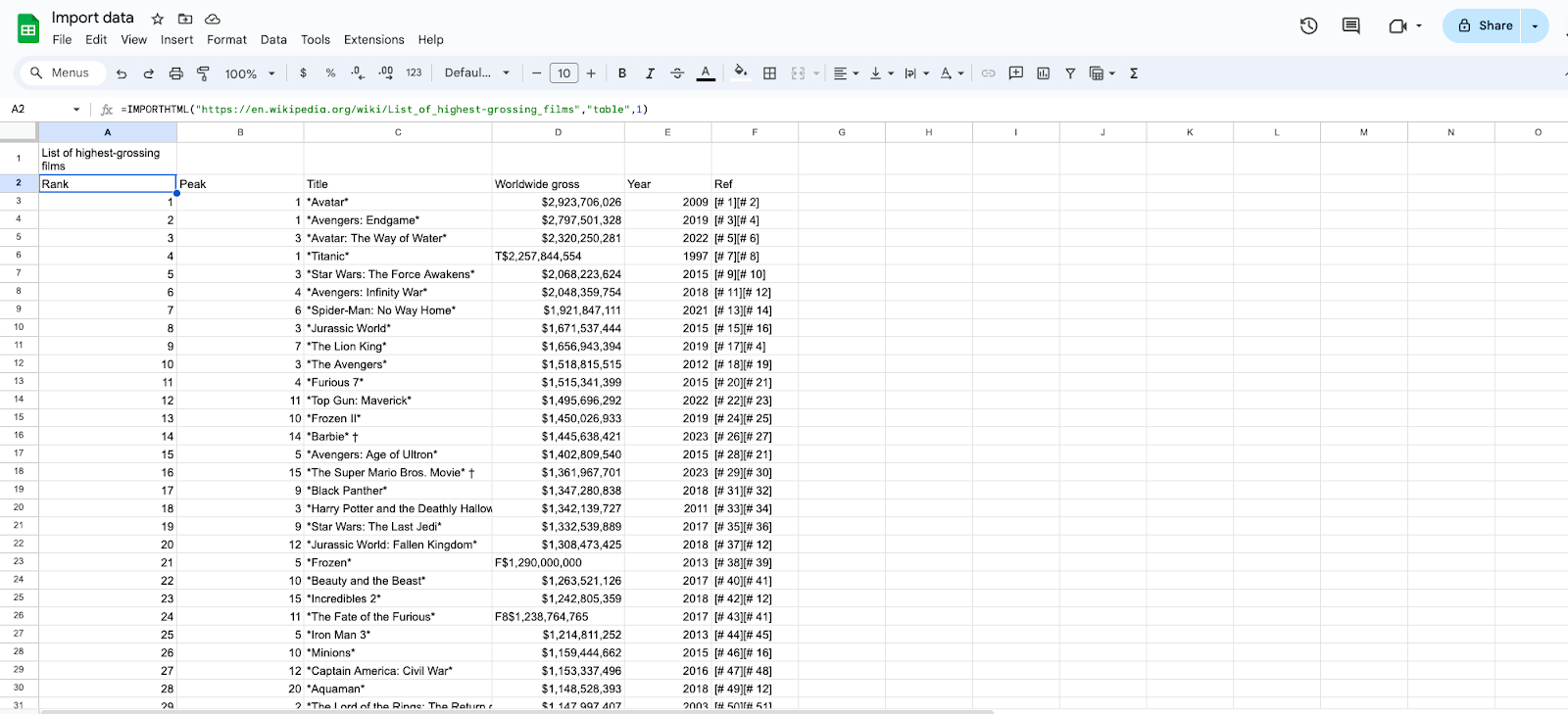Click cell with $2,923,706,026

pos(559,203)
